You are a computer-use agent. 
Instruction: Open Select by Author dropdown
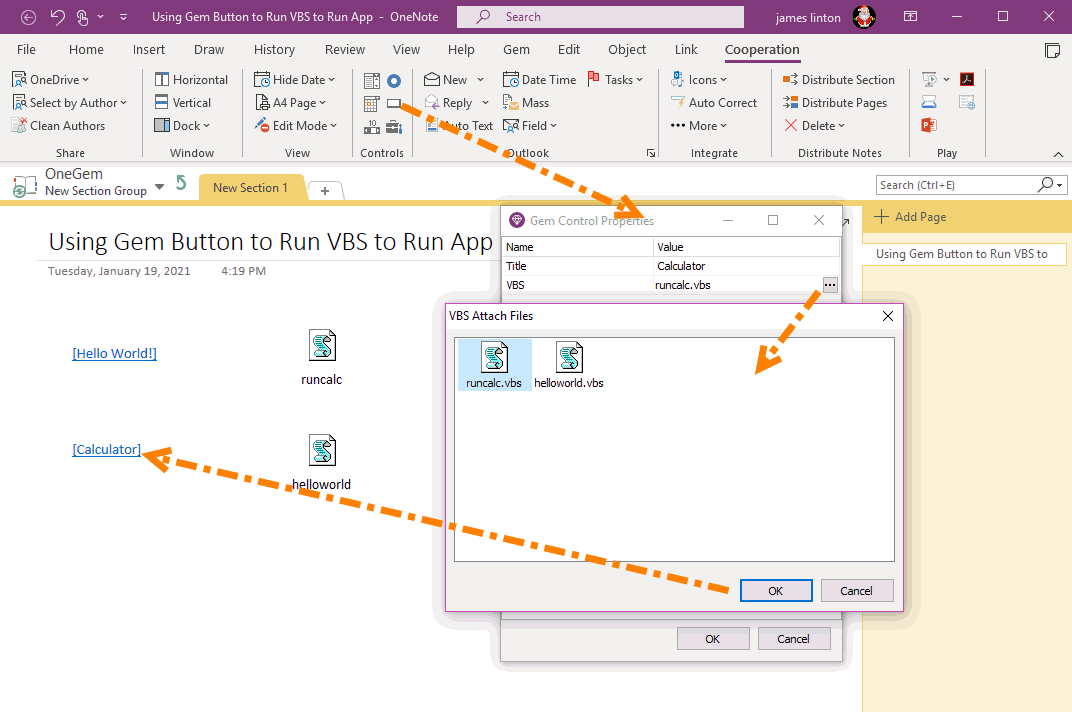(x=70, y=103)
